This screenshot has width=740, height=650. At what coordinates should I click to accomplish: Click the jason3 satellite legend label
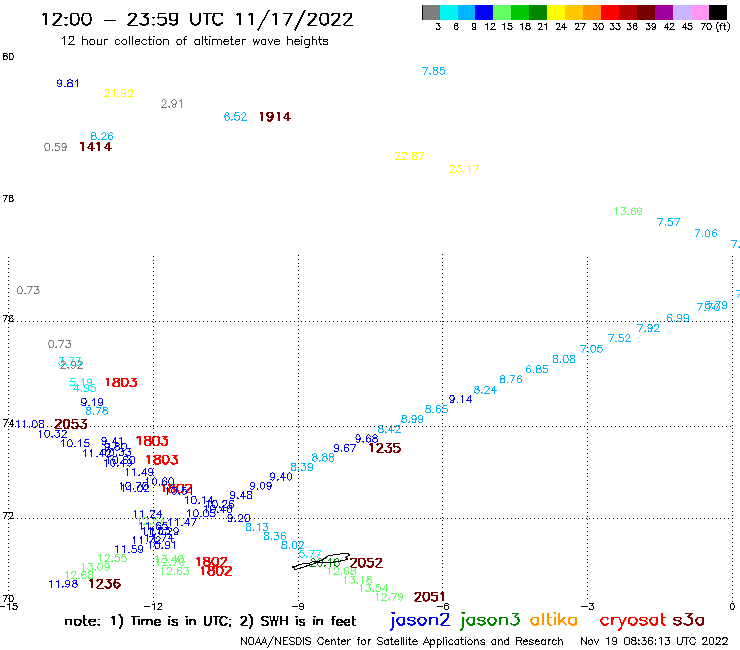point(490,620)
